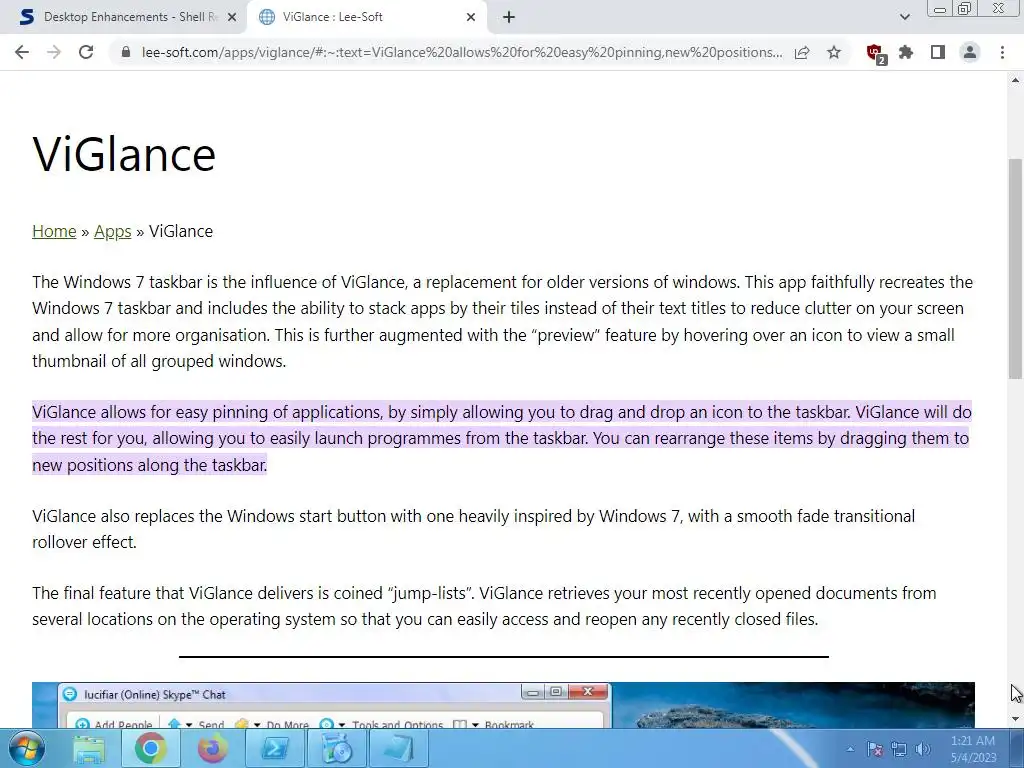This screenshot has width=1024, height=768.
Task: Go back to the previous page
Action: [x=22, y=52]
